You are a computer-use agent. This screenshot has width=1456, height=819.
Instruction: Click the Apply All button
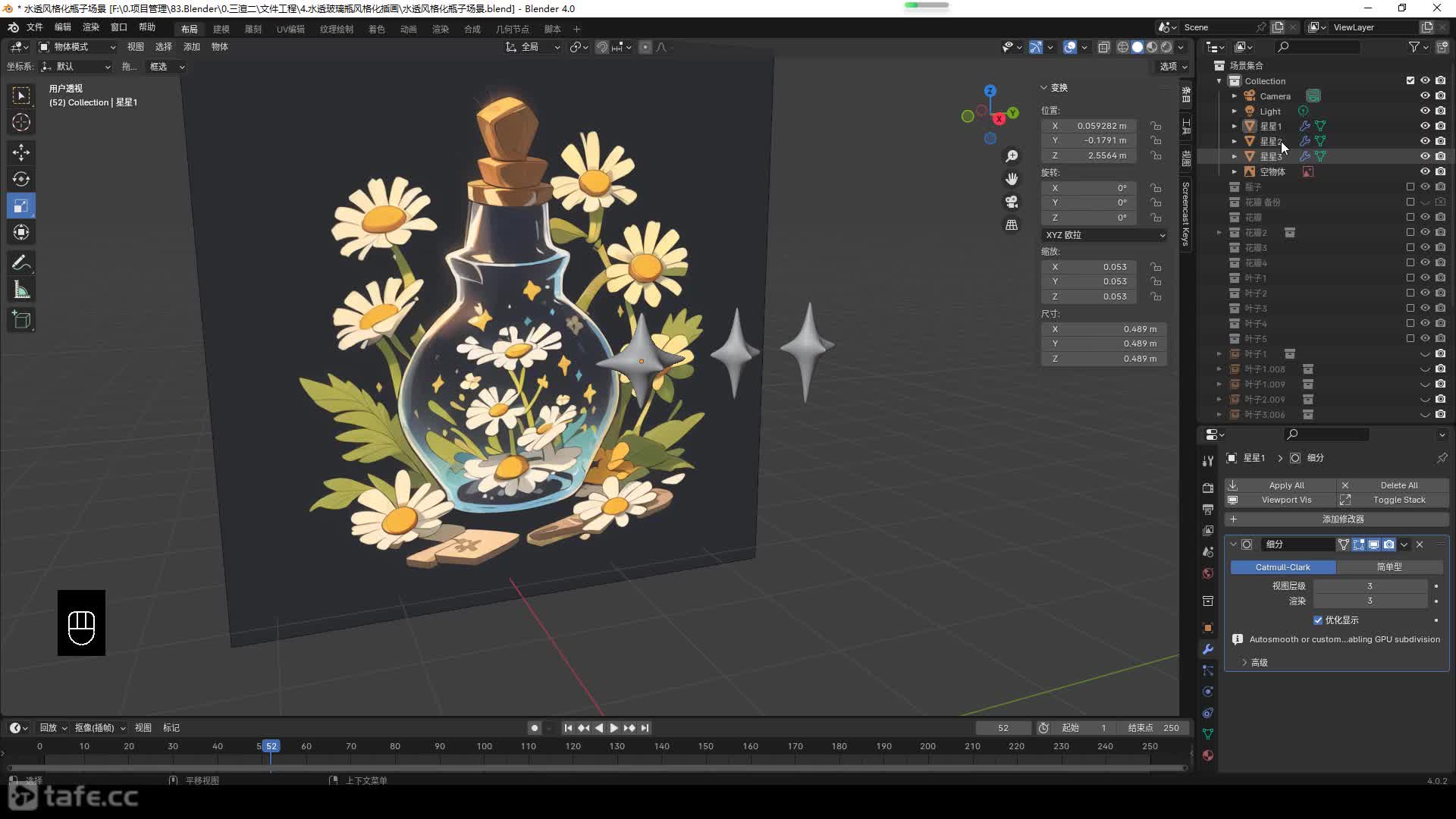click(x=1280, y=485)
